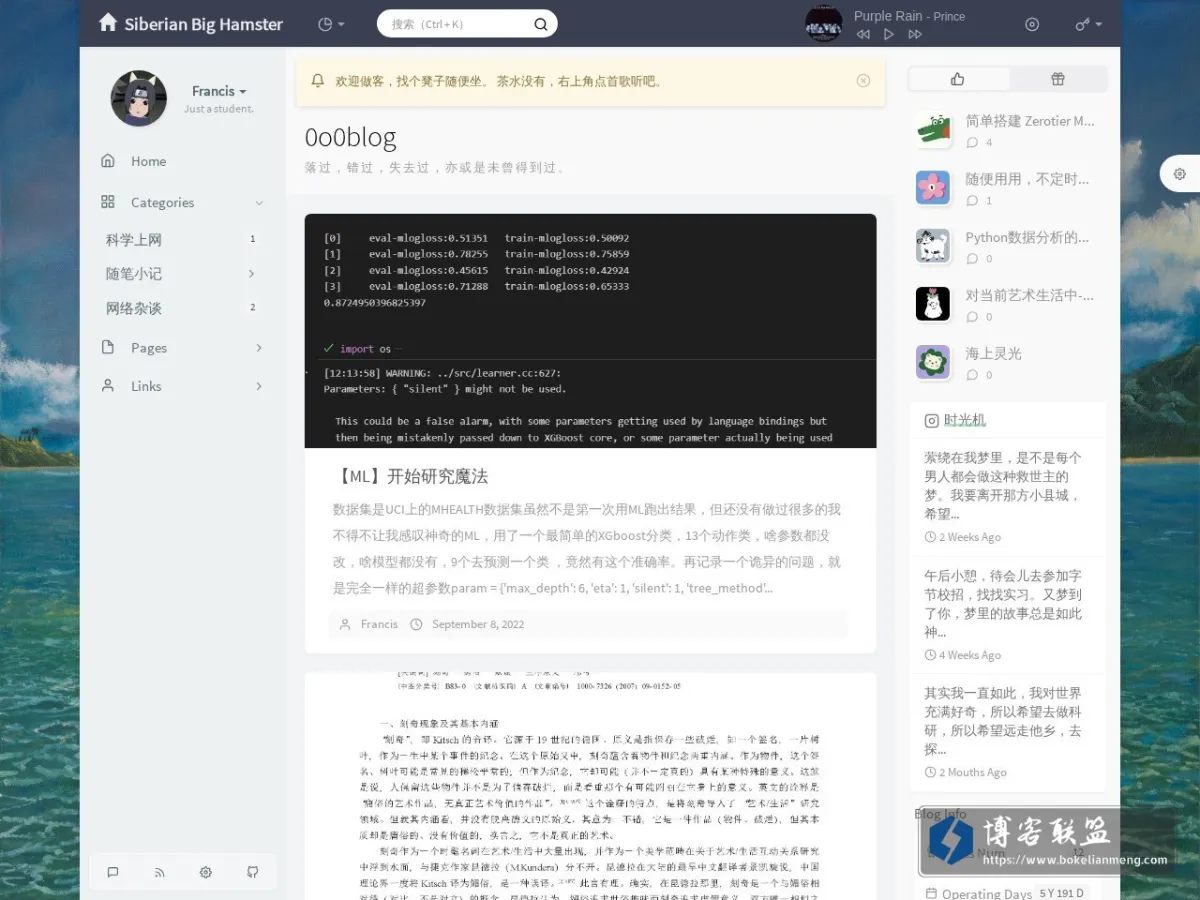
Task: Expand the 随笔小记 chevron
Action: tap(251, 274)
